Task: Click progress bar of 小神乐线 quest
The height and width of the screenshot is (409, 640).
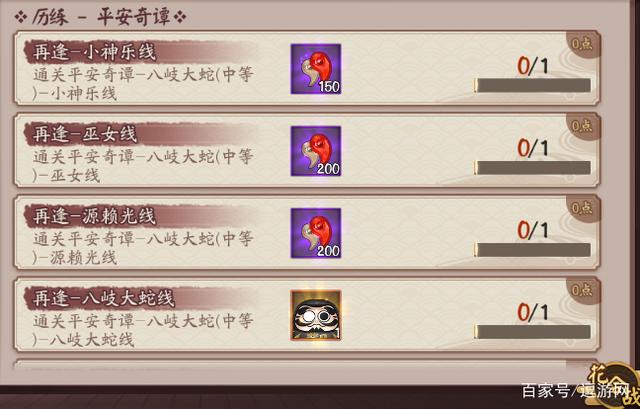Action: [532, 85]
